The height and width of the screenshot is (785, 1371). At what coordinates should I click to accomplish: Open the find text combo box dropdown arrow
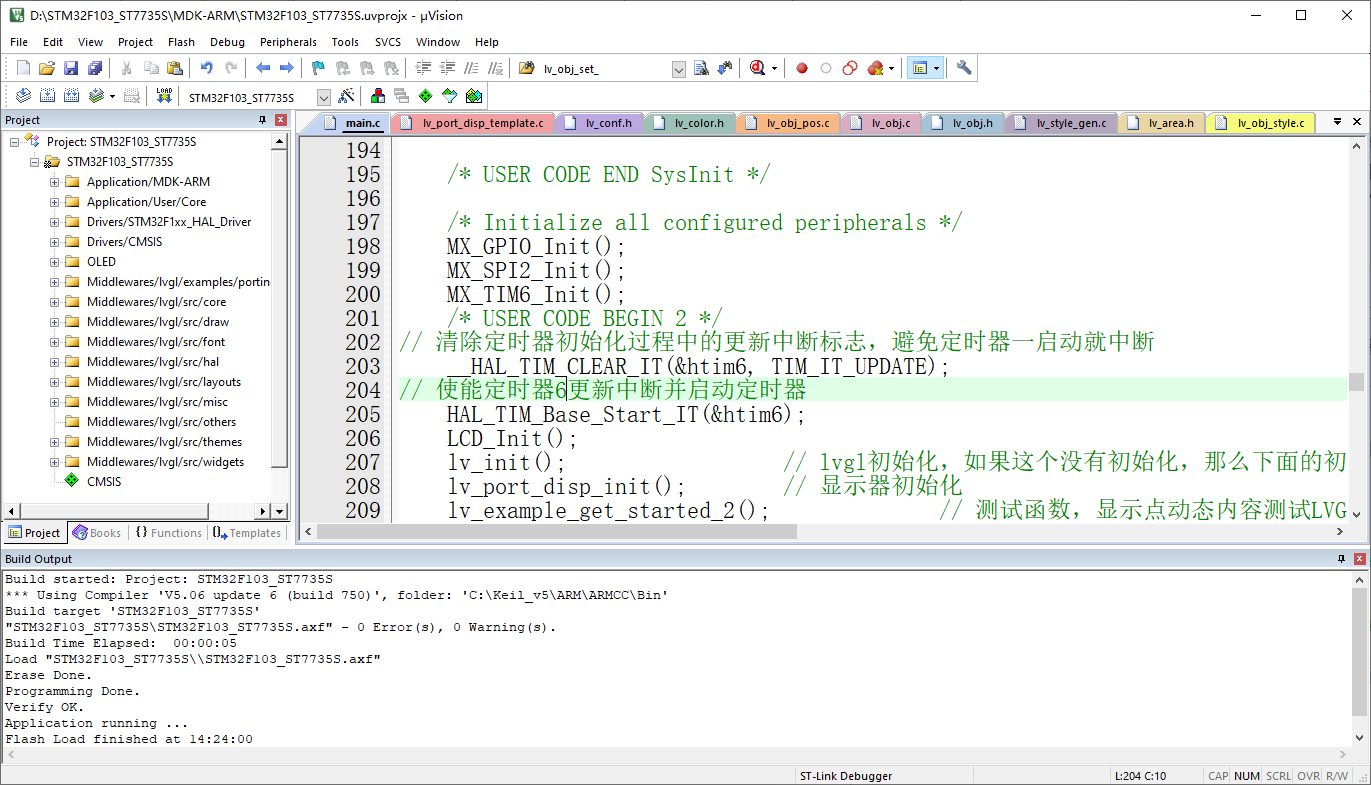pyautogui.click(x=679, y=68)
